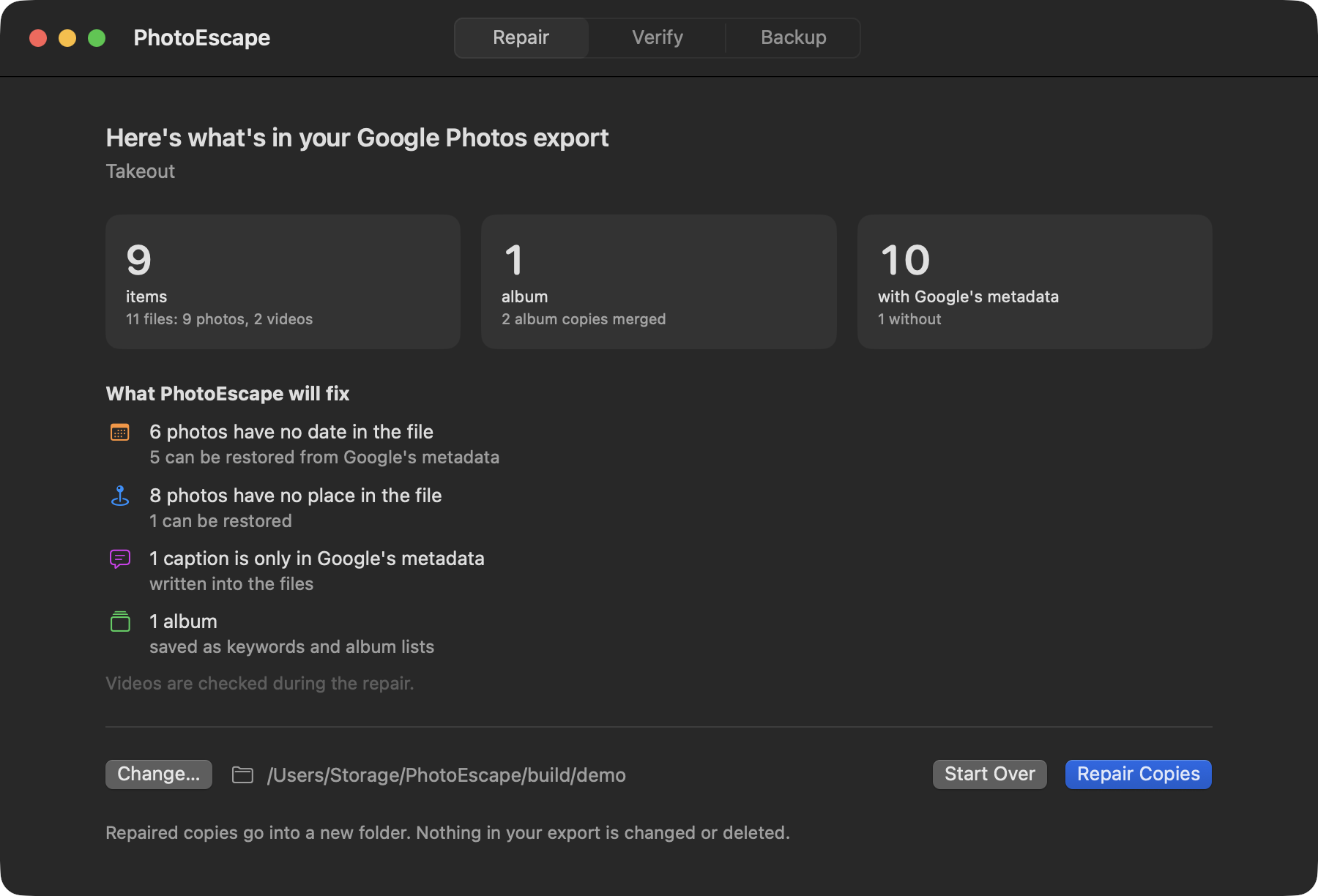The height and width of the screenshot is (896, 1318).
Task: Switch to the Repair tab
Action: (x=521, y=37)
